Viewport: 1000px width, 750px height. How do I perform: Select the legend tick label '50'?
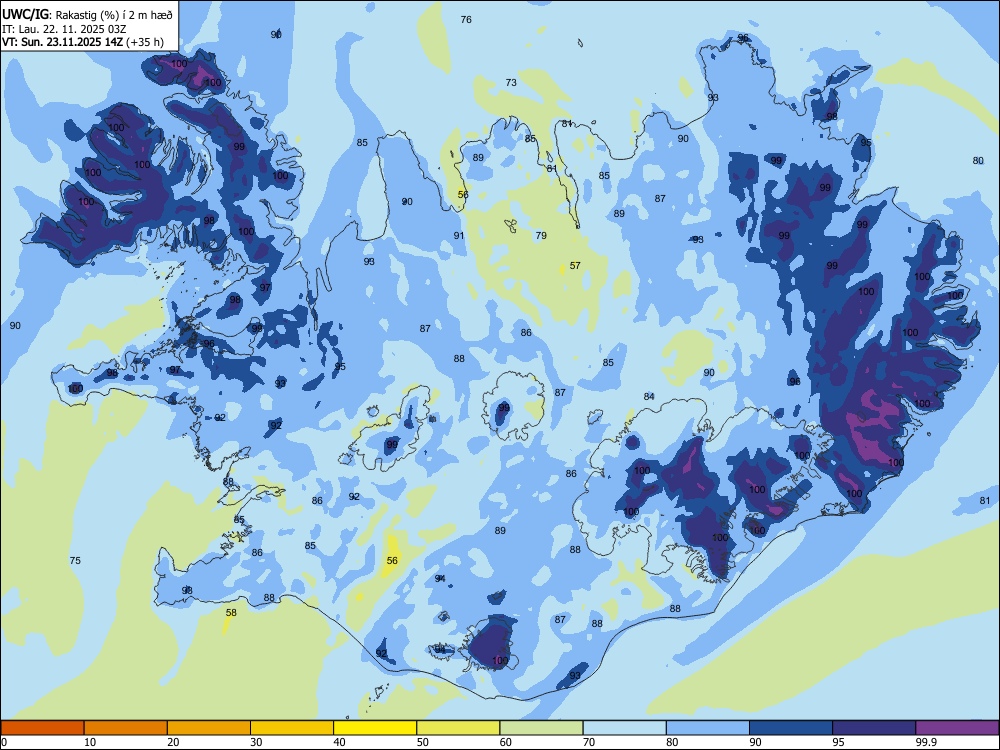tap(422, 742)
